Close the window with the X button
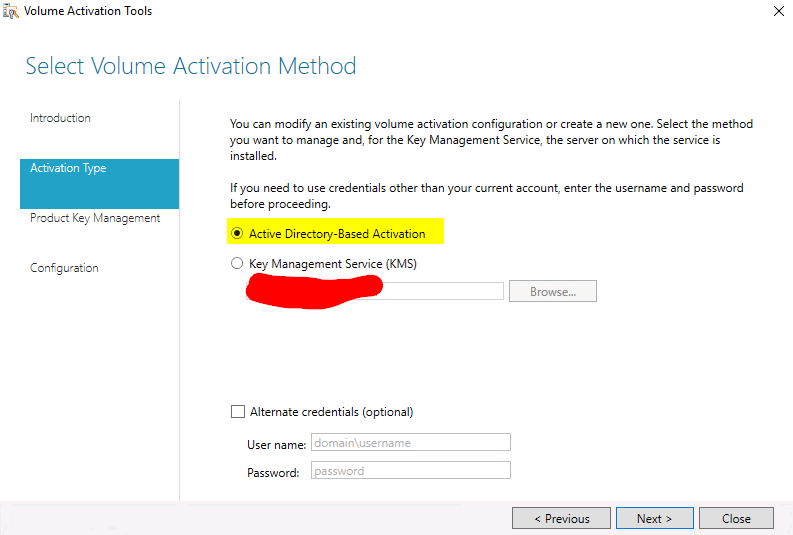The image size is (793, 535). click(x=778, y=11)
